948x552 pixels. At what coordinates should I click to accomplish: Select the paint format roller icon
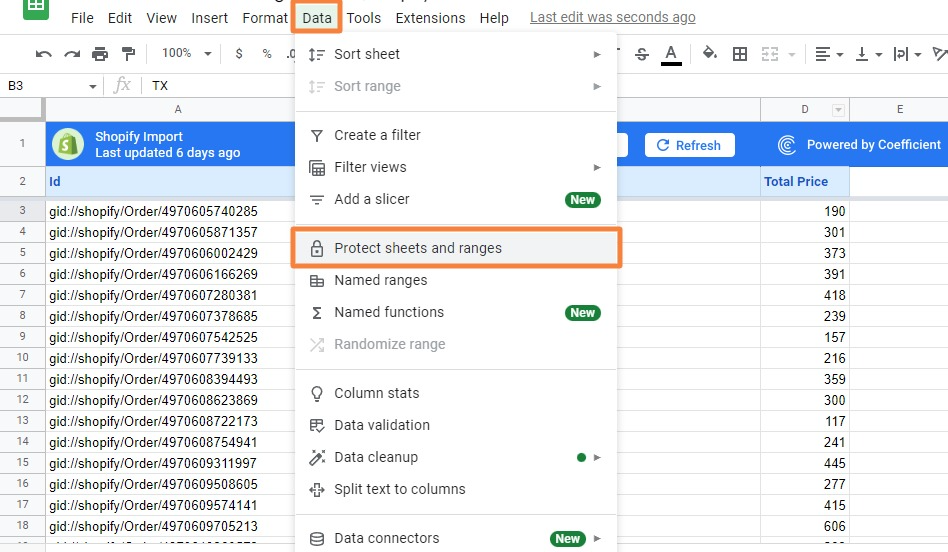(128, 54)
